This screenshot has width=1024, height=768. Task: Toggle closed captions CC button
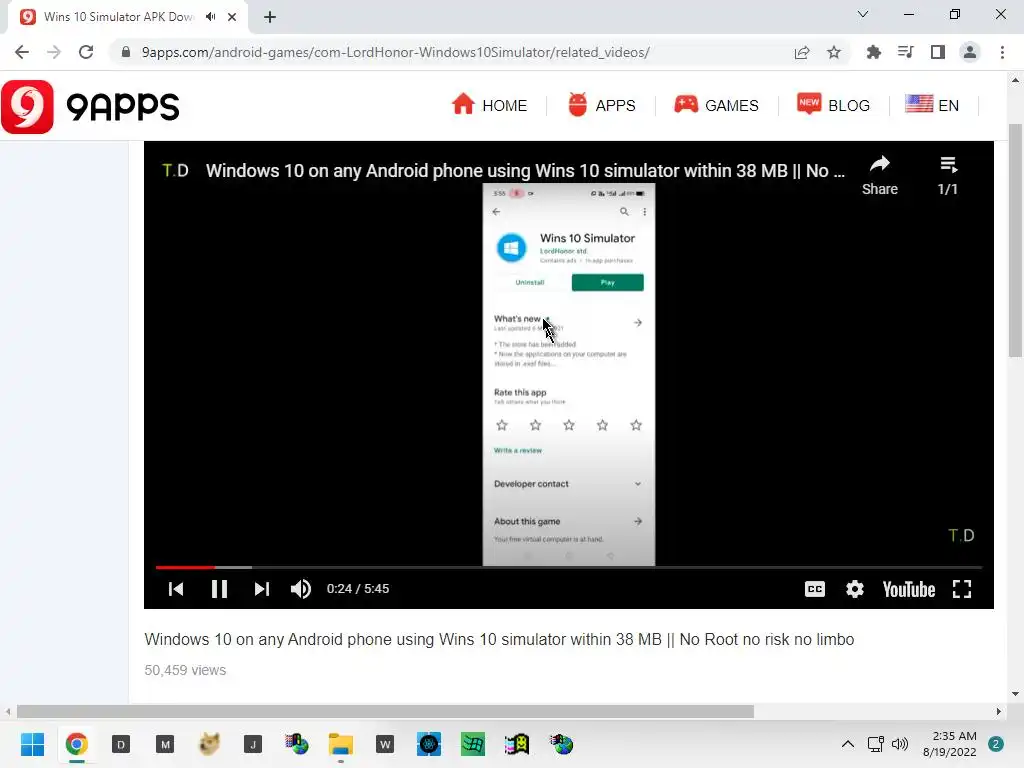click(814, 589)
